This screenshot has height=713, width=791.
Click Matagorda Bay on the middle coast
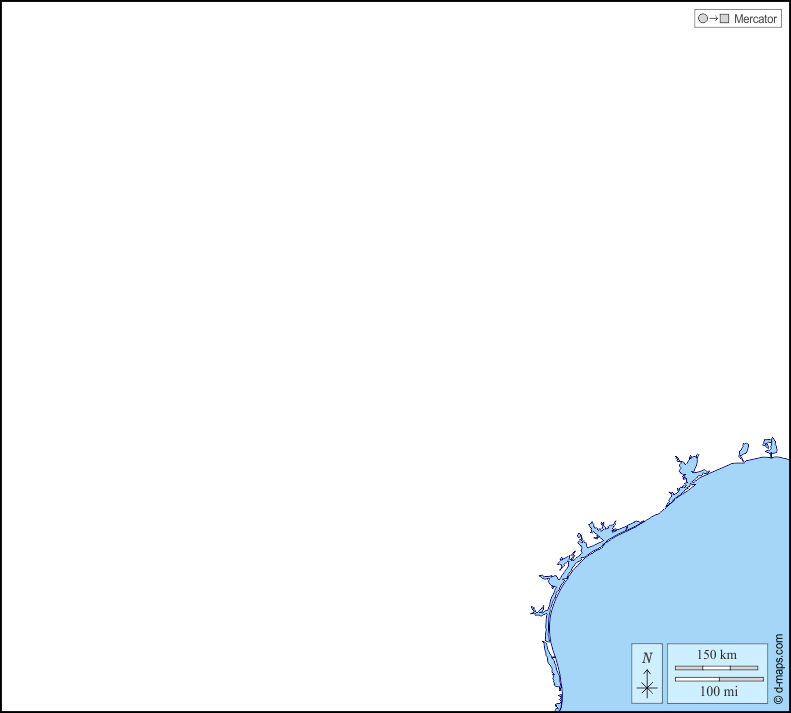click(600, 529)
